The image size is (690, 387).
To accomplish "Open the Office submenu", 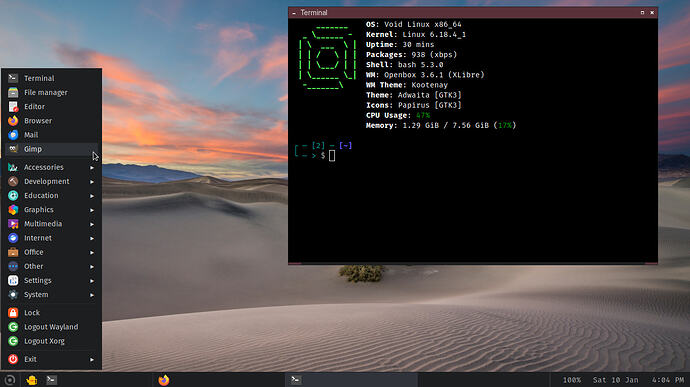I will point(51,252).
